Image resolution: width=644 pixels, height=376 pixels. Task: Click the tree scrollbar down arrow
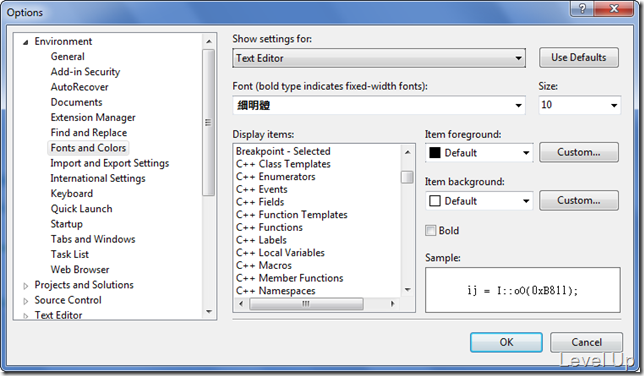coord(209,312)
